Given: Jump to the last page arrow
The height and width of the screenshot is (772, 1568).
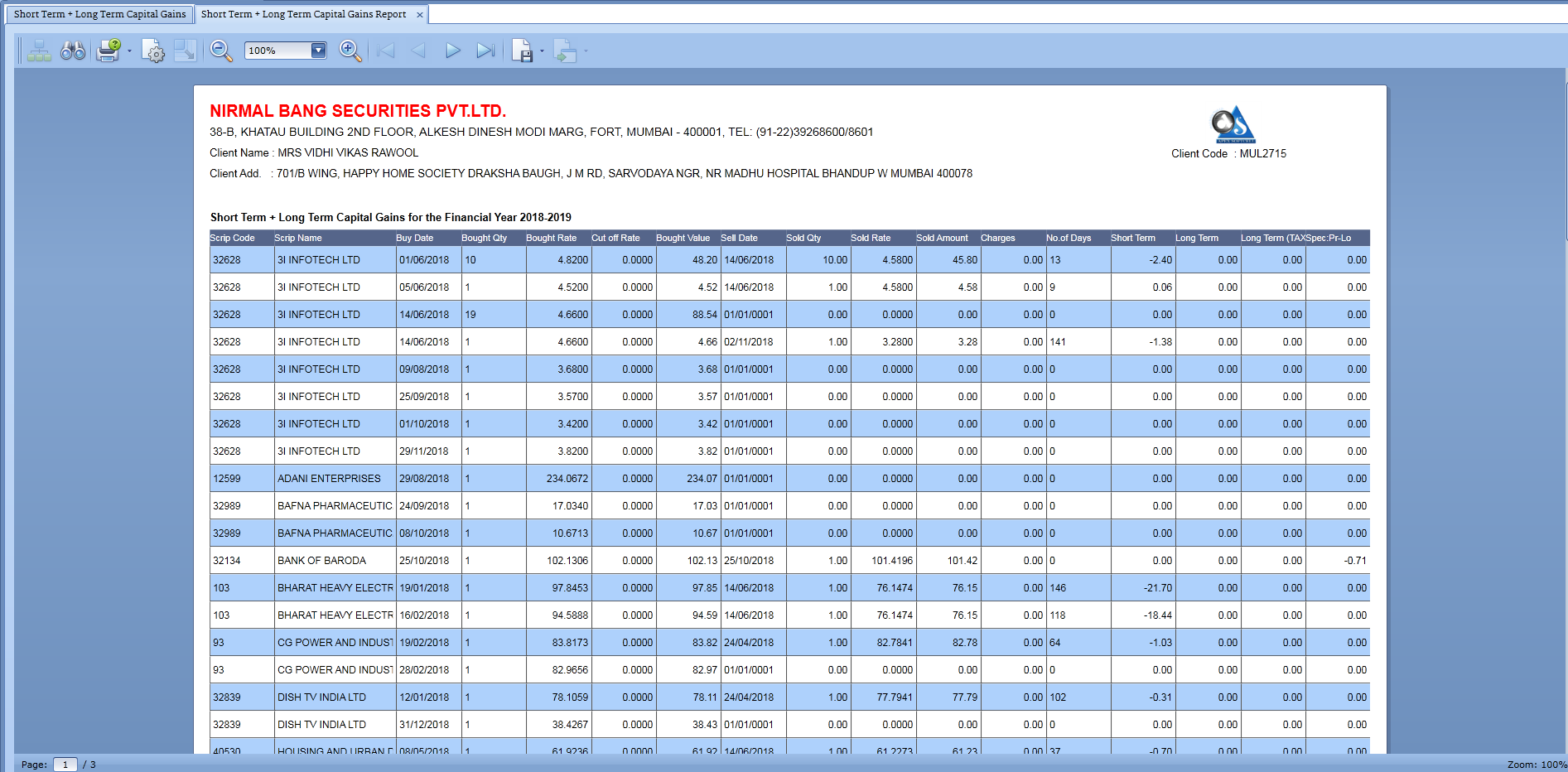Looking at the screenshot, I should click(485, 51).
